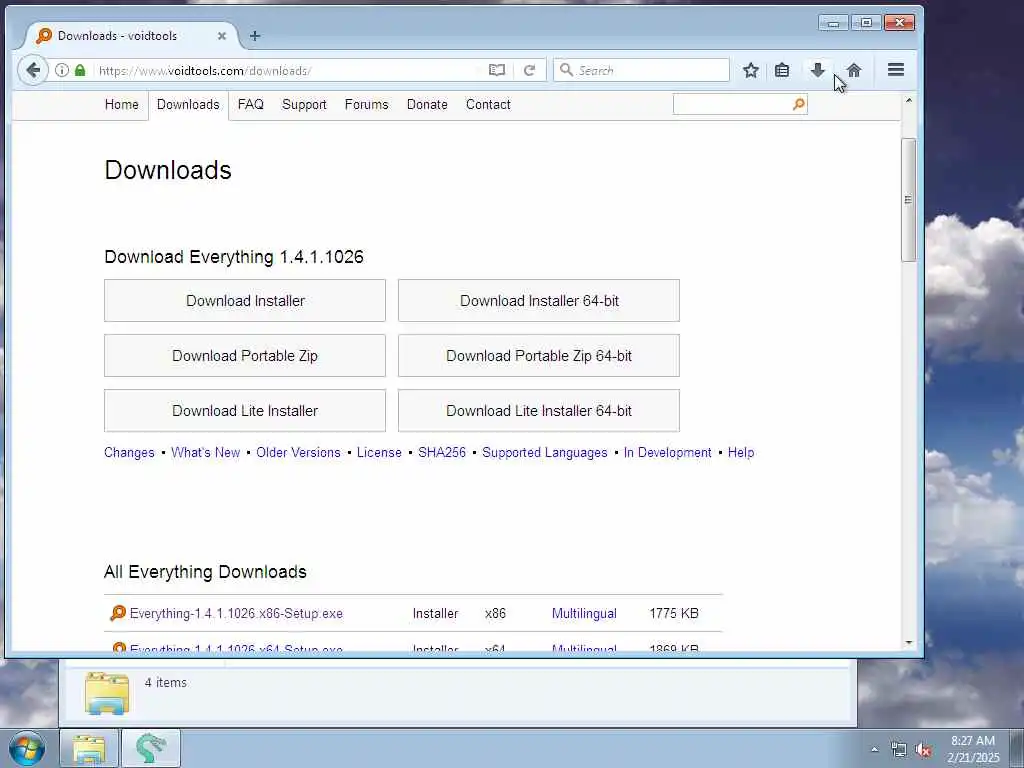This screenshot has height=768, width=1024.
Task: Open the Home nav item
Action: click(121, 104)
